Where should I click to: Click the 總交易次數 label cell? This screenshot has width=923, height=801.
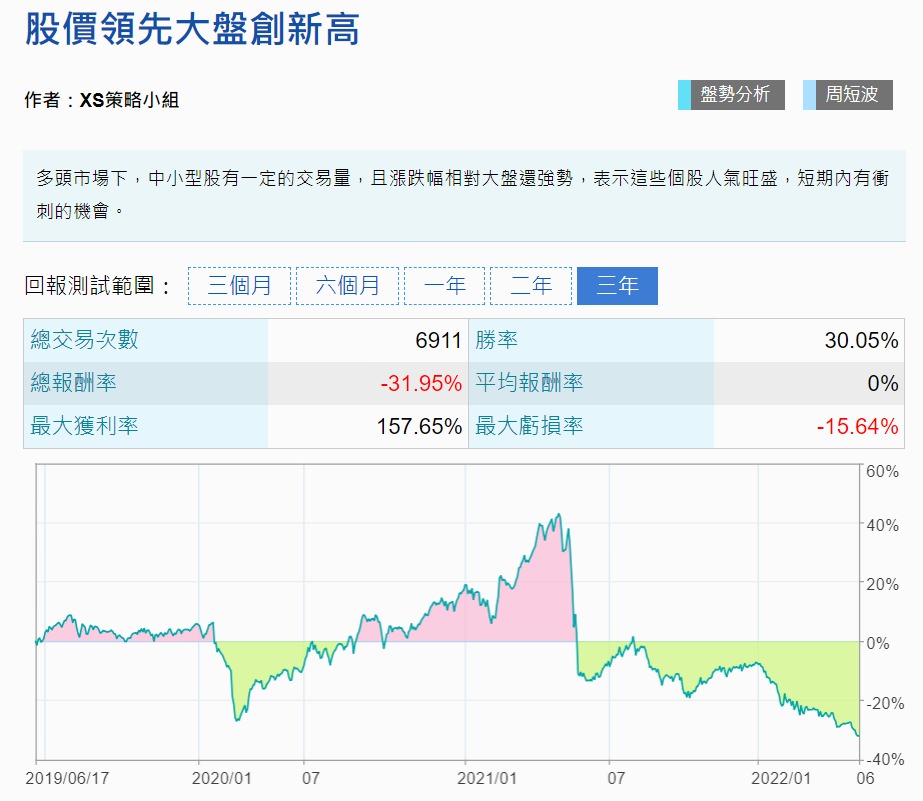click(85, 340)
